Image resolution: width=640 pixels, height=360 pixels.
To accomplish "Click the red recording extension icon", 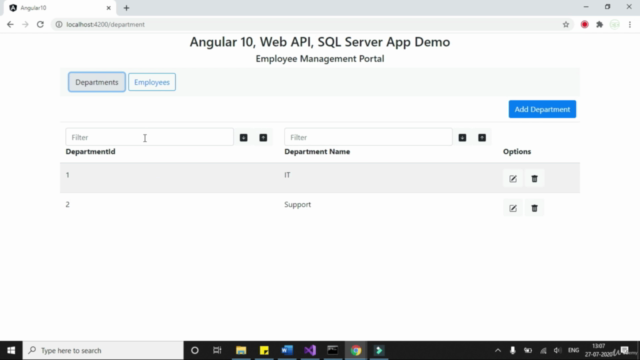I will coord(584,24).
